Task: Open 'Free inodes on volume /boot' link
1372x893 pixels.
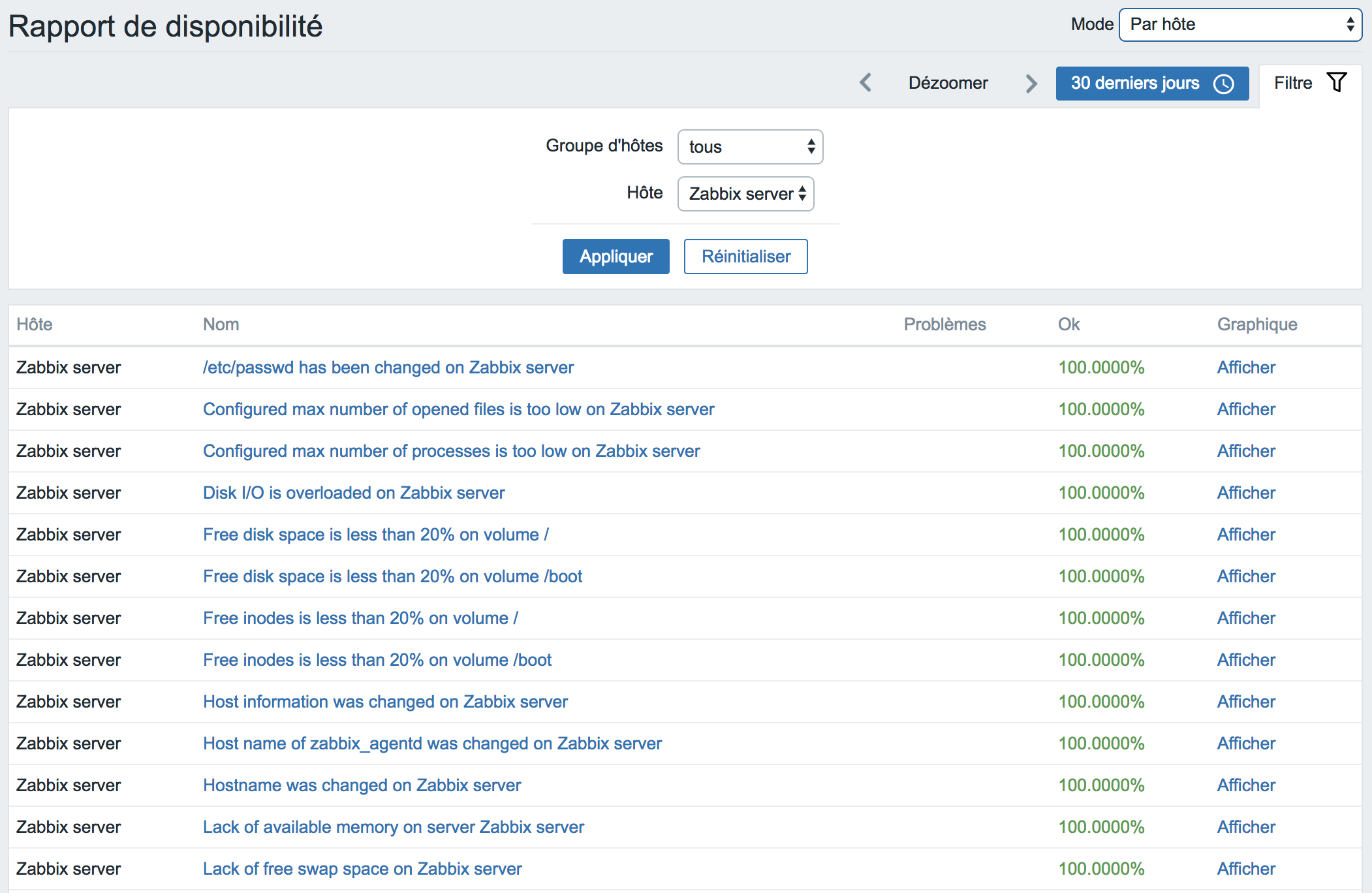Action: [x=377, y=660]
